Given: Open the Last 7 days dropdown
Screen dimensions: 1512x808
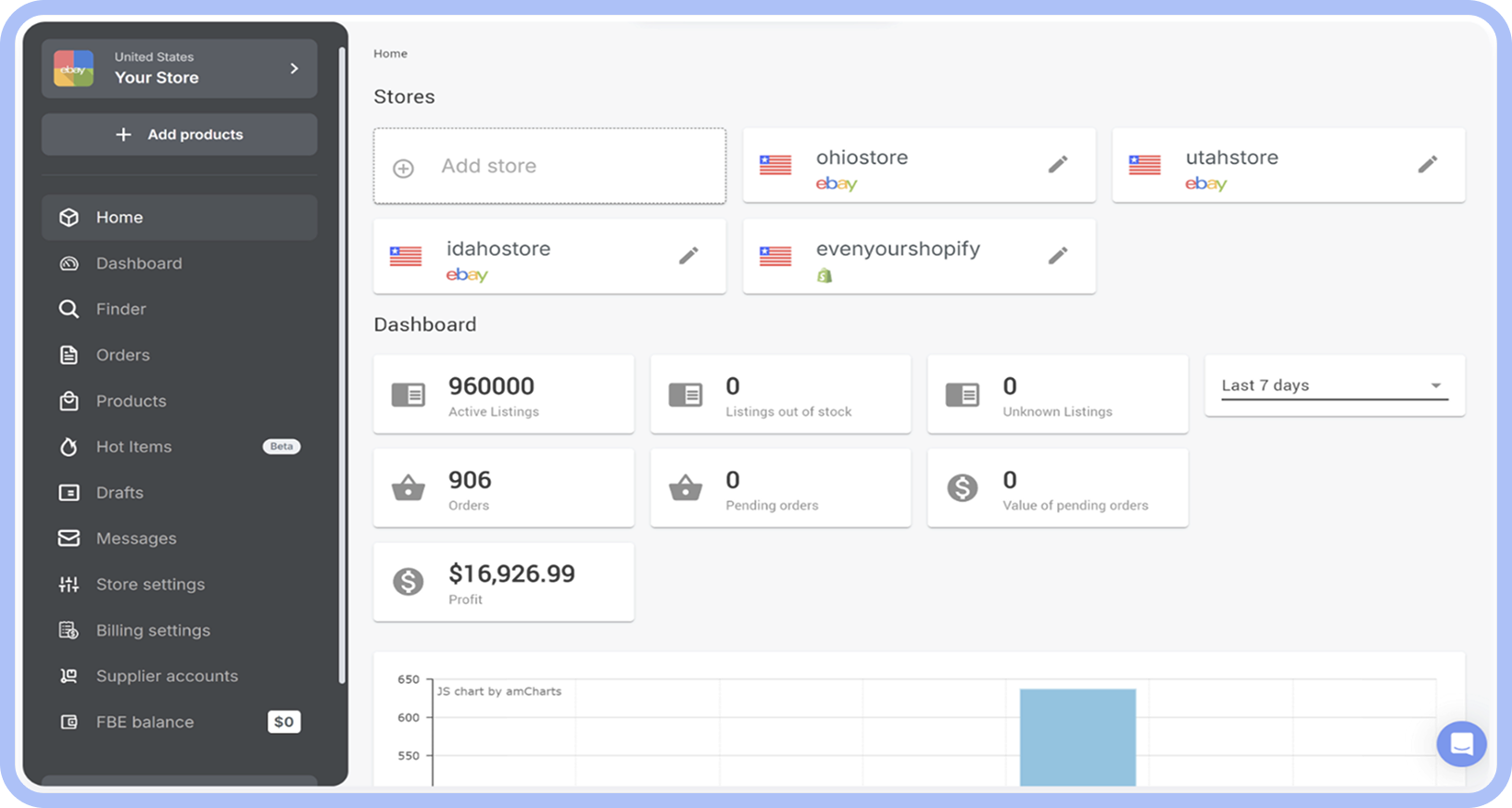Looking at the screenshot, I should click(1334, 385).
